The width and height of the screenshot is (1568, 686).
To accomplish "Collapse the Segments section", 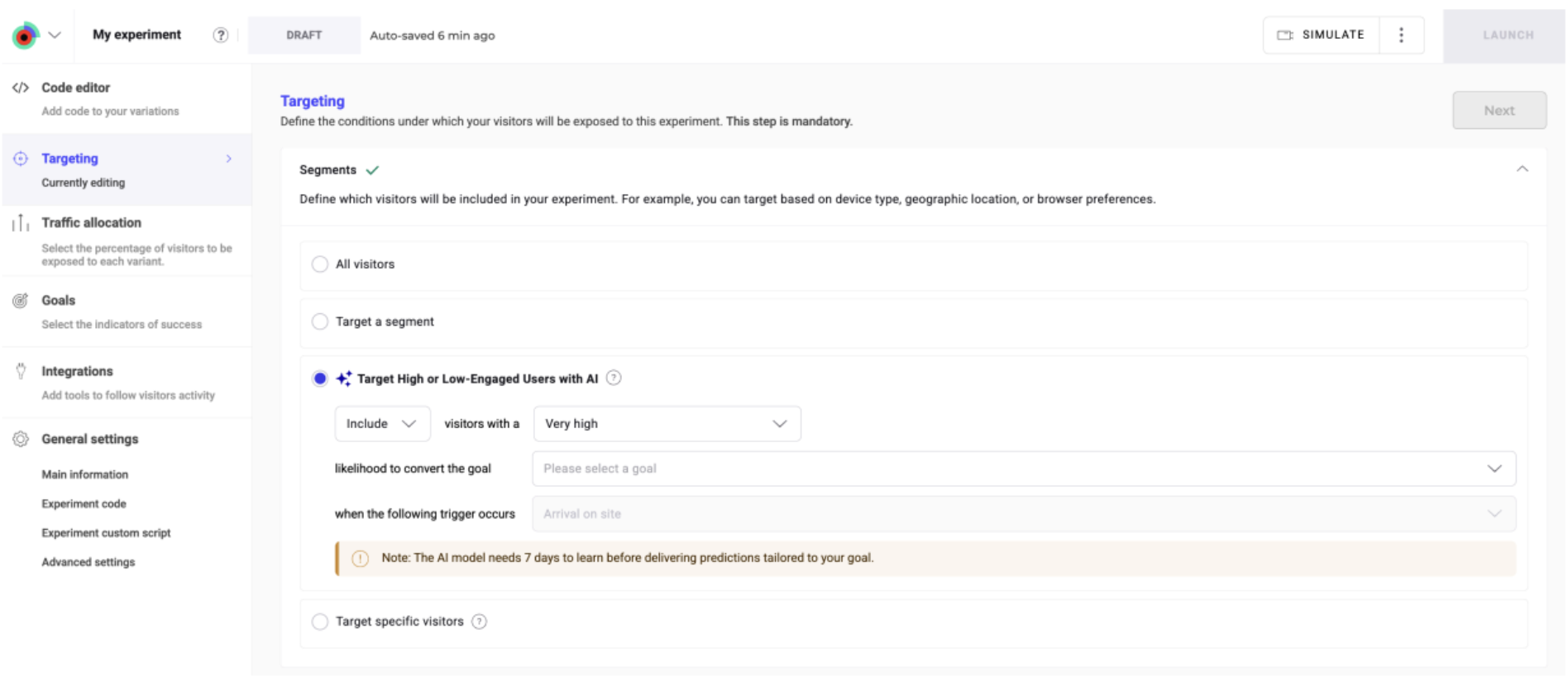I will click(1522, 169).
